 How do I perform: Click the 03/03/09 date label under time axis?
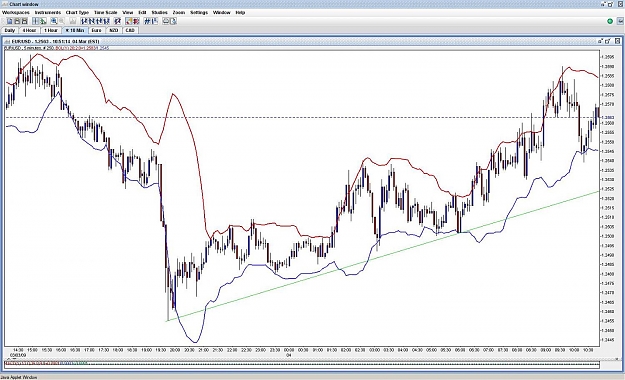pyautogui.click(x=18, y=354)
